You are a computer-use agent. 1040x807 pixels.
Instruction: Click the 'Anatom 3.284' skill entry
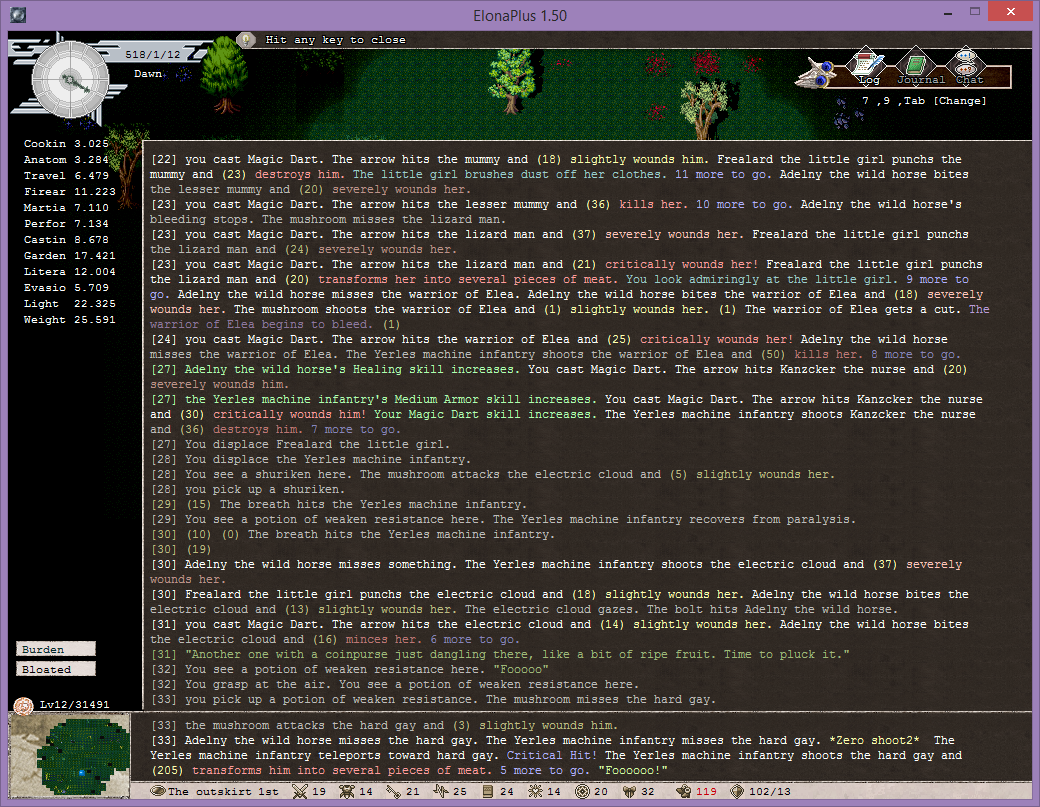66,159
